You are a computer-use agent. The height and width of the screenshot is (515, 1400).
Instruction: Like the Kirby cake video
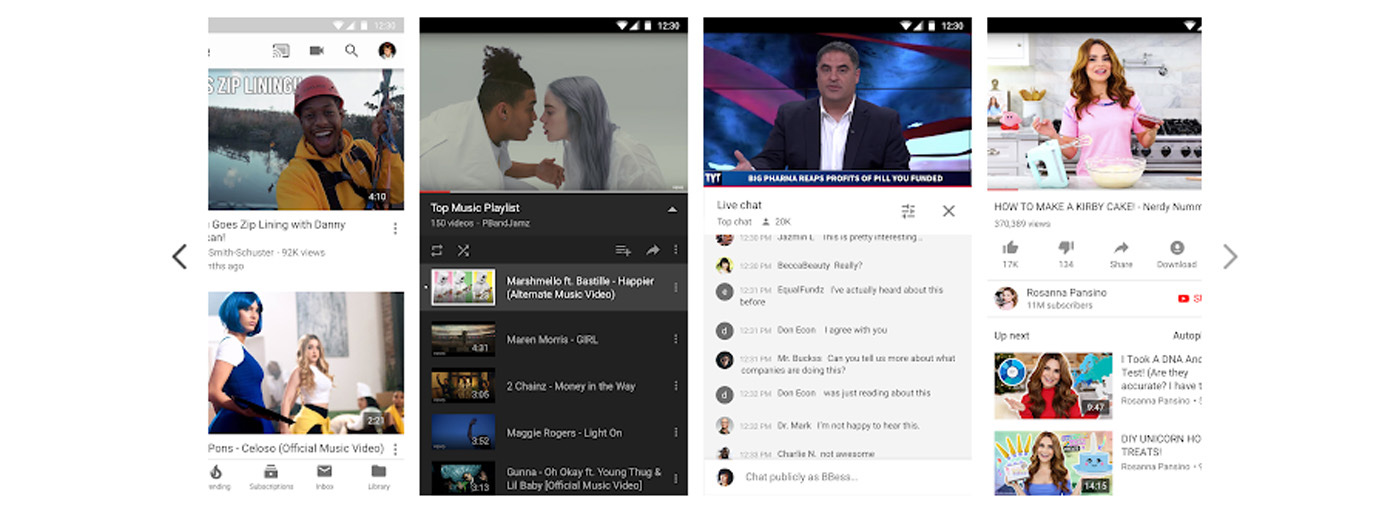tap(1010, 248)
